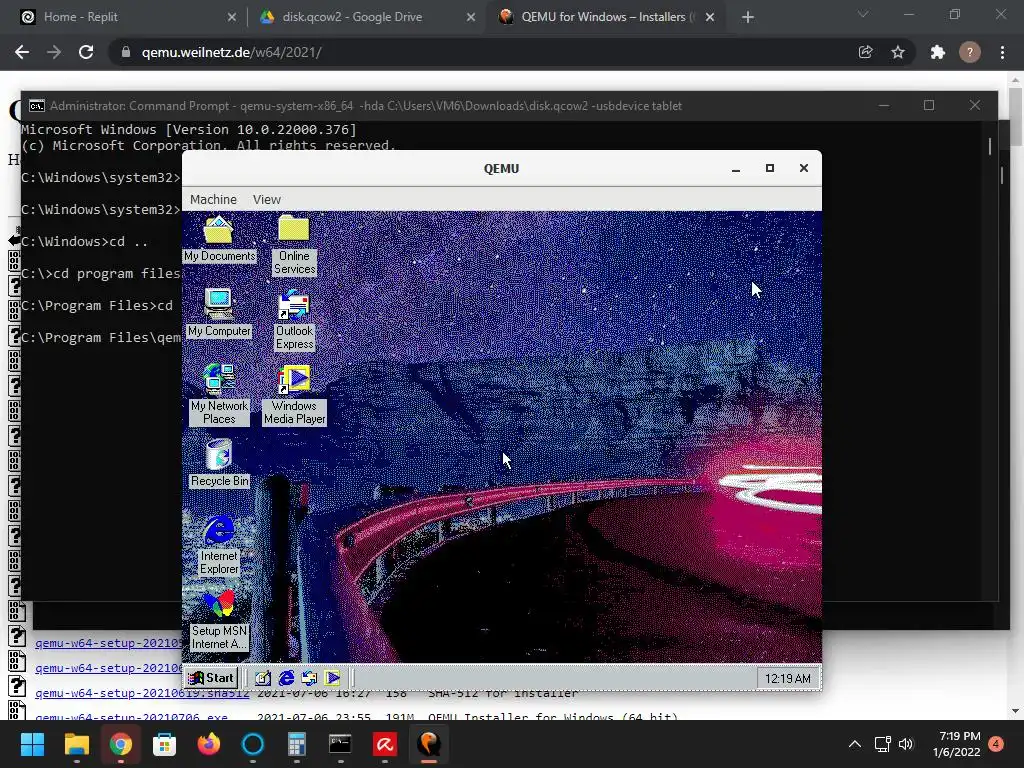
Task: Select Setup MSN Internet Access icon
Action: click(x=219, y=620)
